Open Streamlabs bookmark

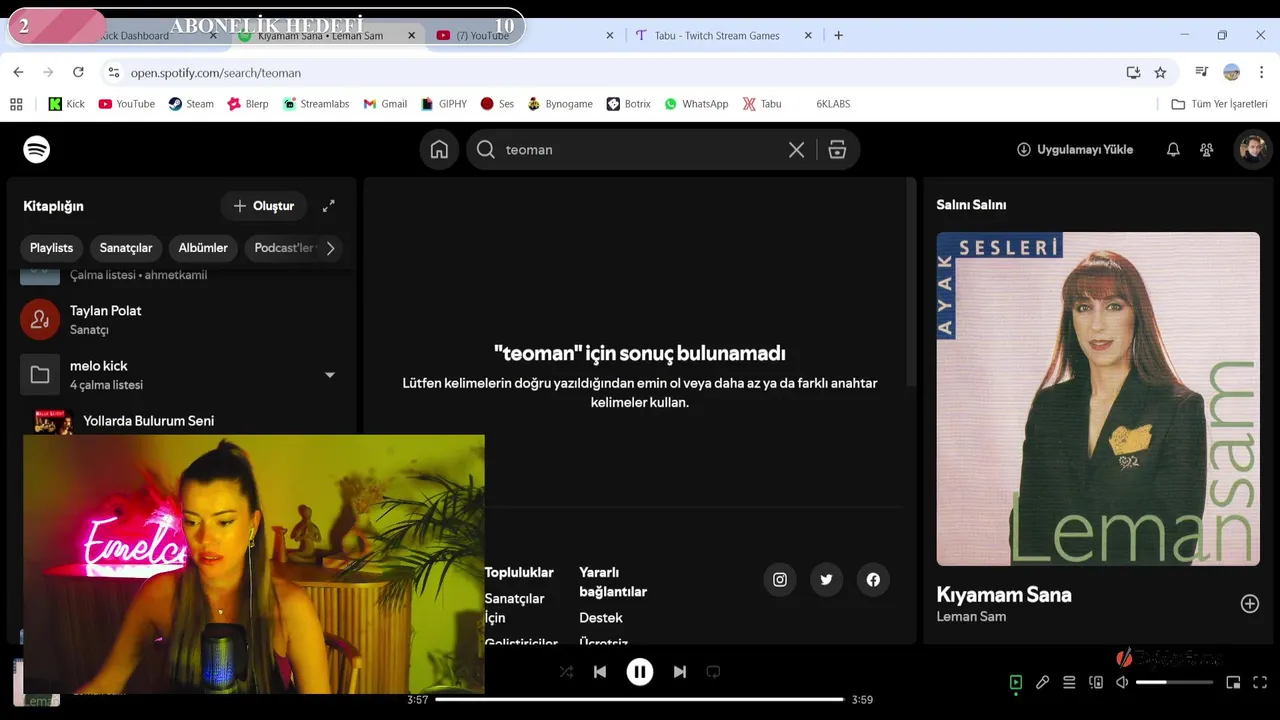coord(316,104)
